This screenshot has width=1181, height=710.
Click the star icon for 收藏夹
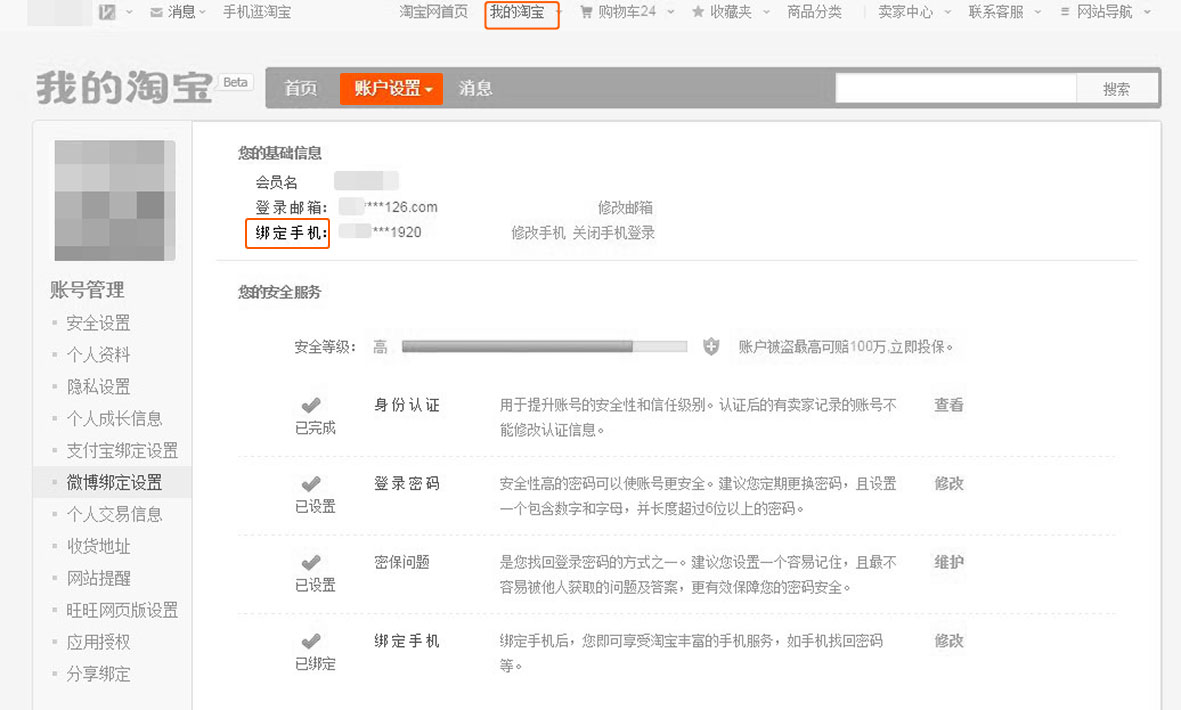(698, 12)
